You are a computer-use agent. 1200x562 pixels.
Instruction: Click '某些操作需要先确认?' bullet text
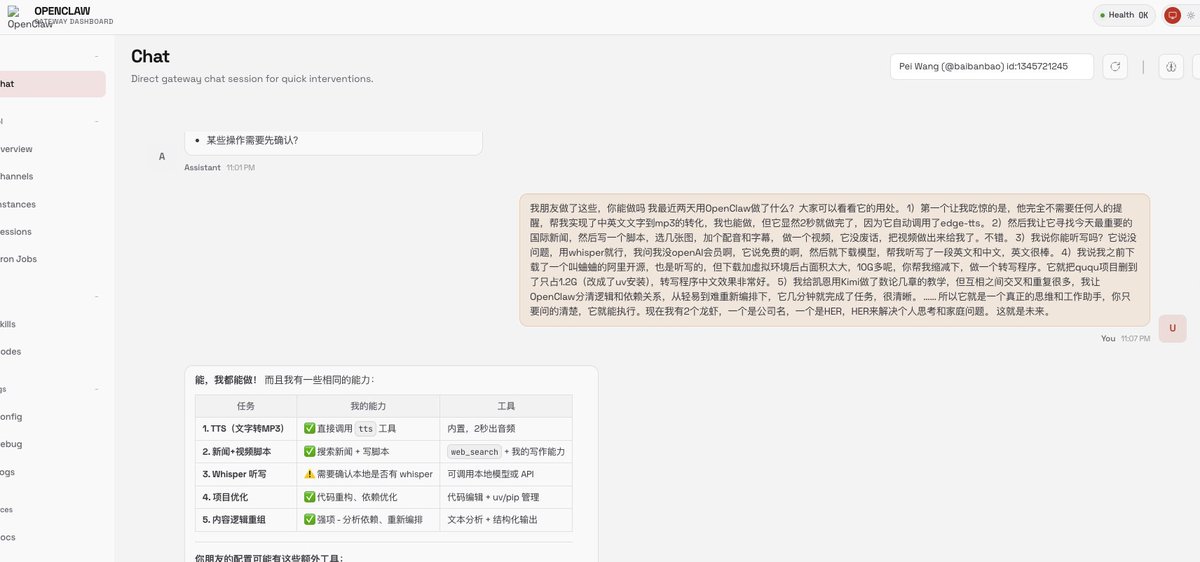coord(252,140)
